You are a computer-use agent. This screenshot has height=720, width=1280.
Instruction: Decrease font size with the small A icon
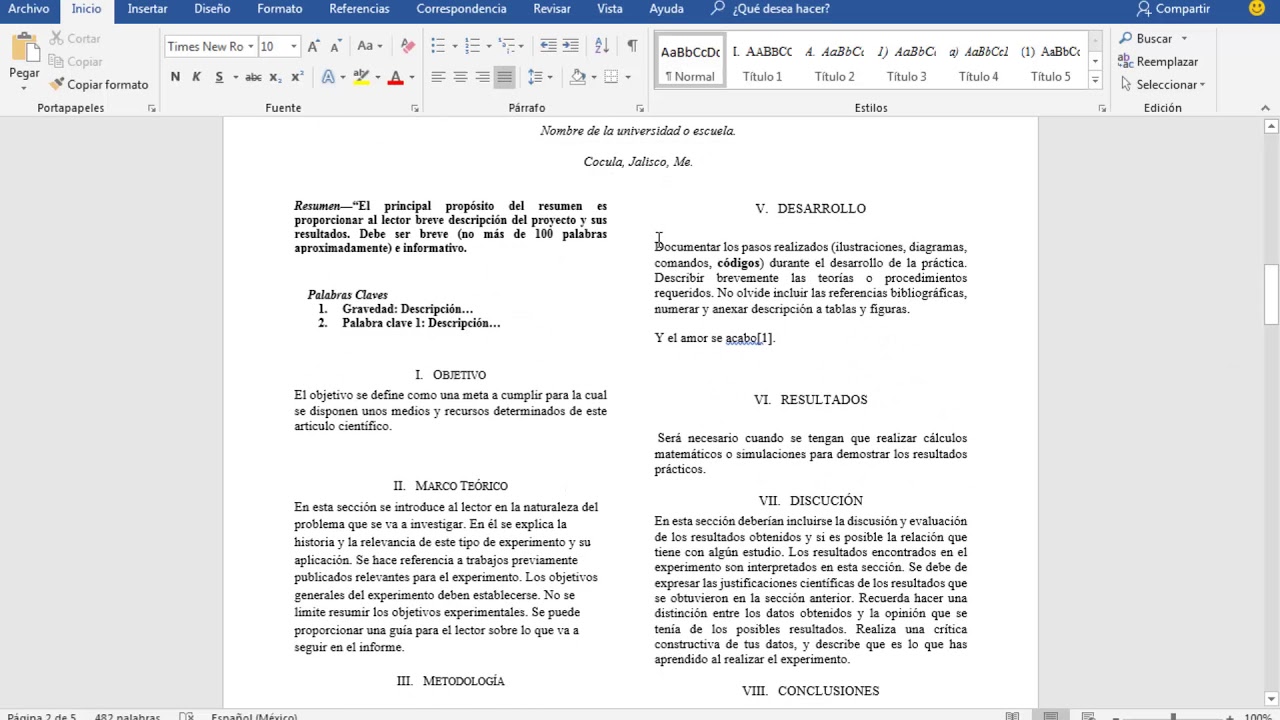(335, 46)
